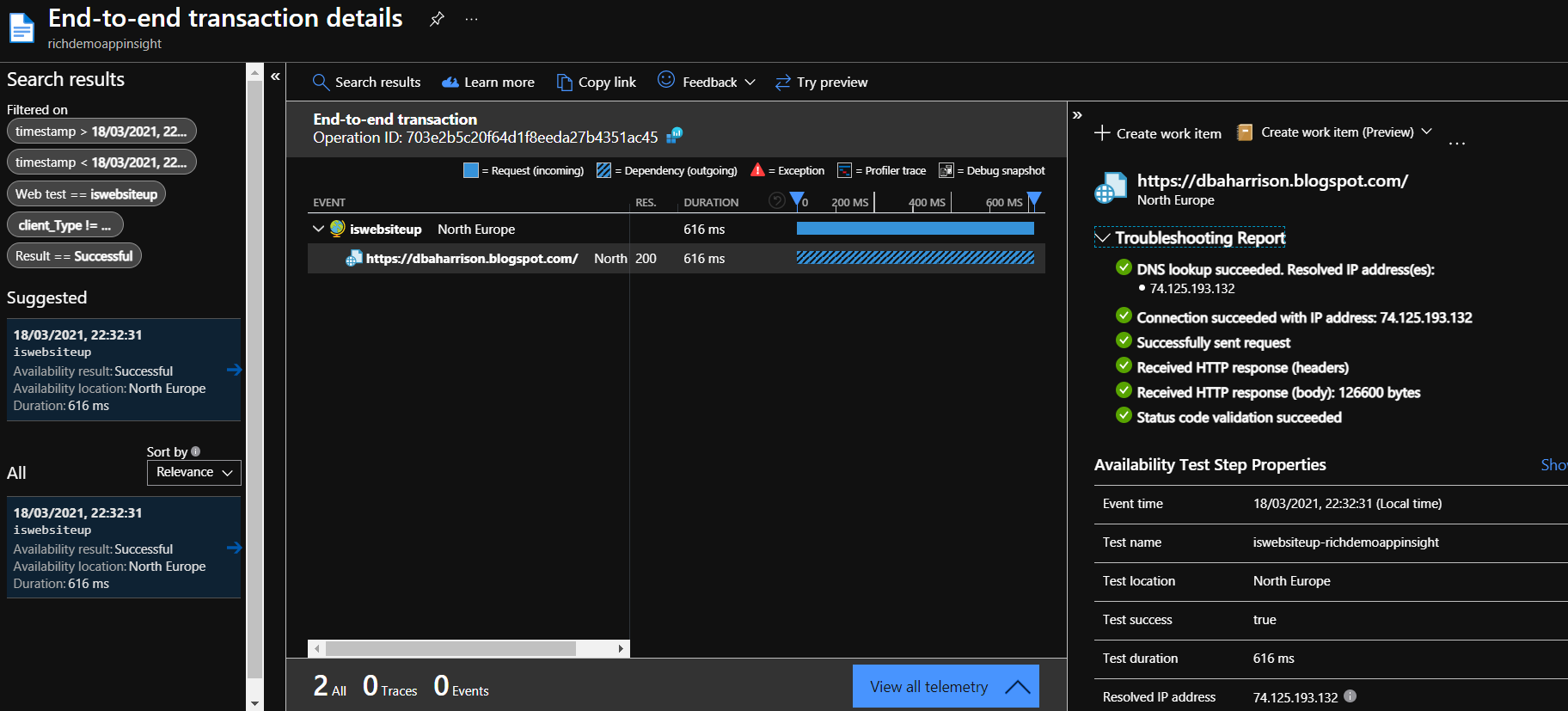The width and height of the screenshot is (1568, 711).
Task: Click the Debug snapshot legend icon
Action: click(x=946, y=170)
